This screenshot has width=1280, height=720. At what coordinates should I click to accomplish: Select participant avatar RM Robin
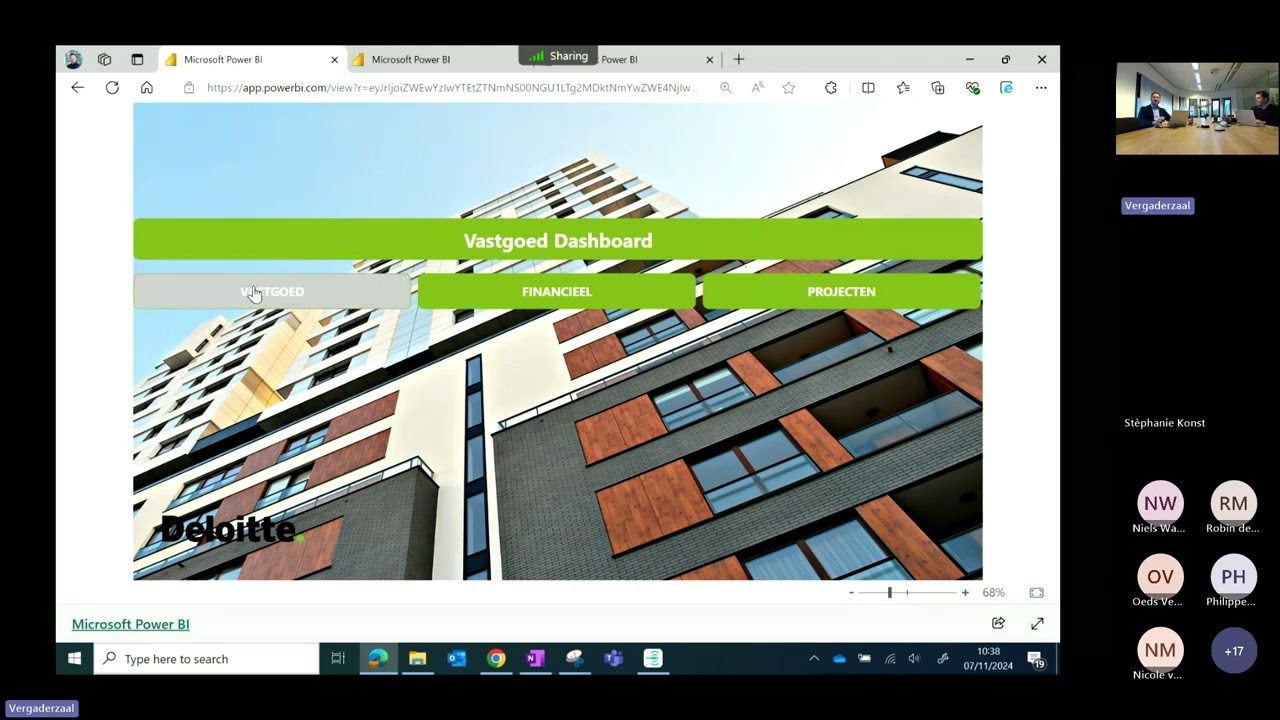click(1233, 503)
